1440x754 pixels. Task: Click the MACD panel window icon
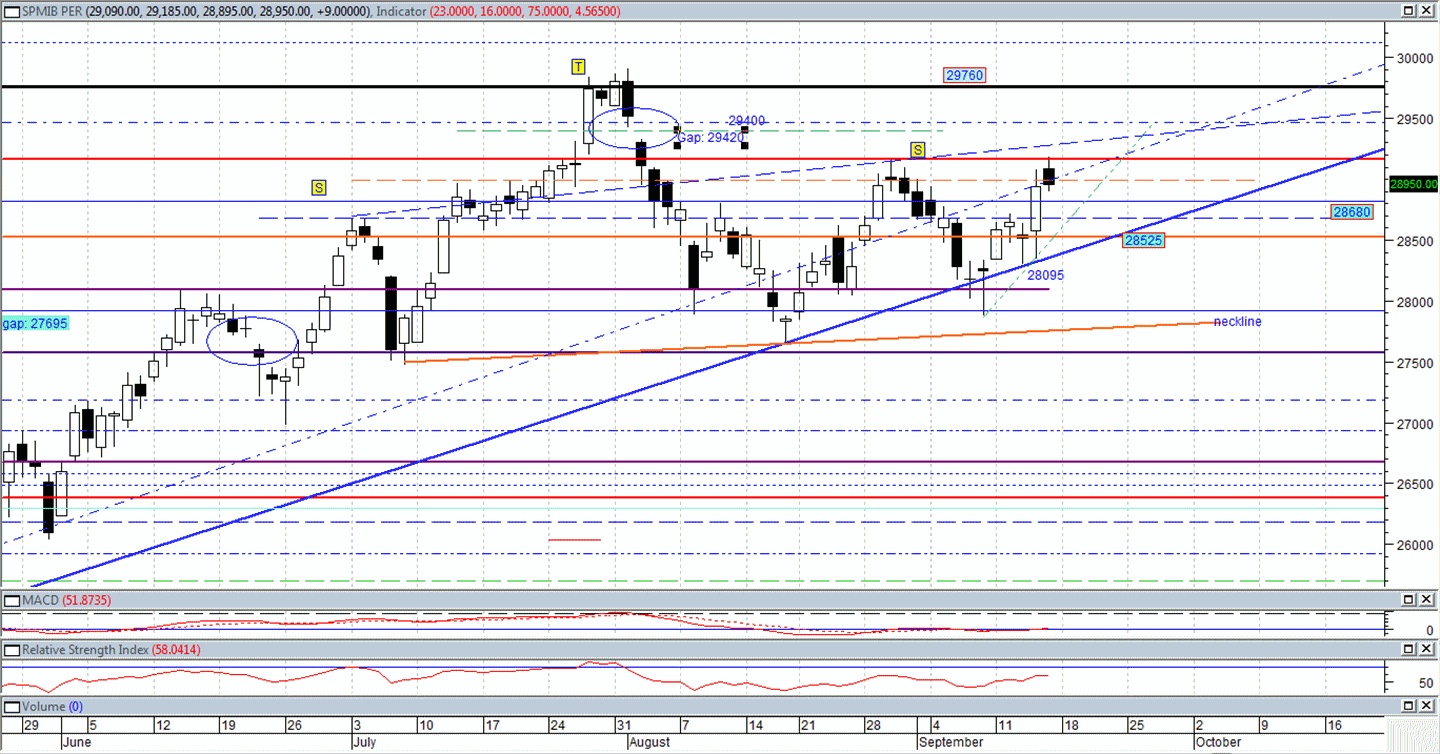click(11, 599)
